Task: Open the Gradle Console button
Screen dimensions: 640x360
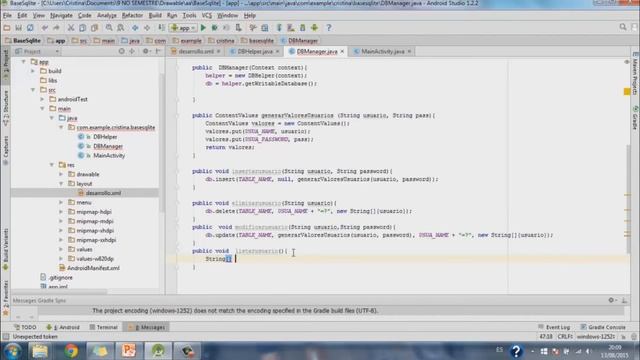Action: coord(603,327)
